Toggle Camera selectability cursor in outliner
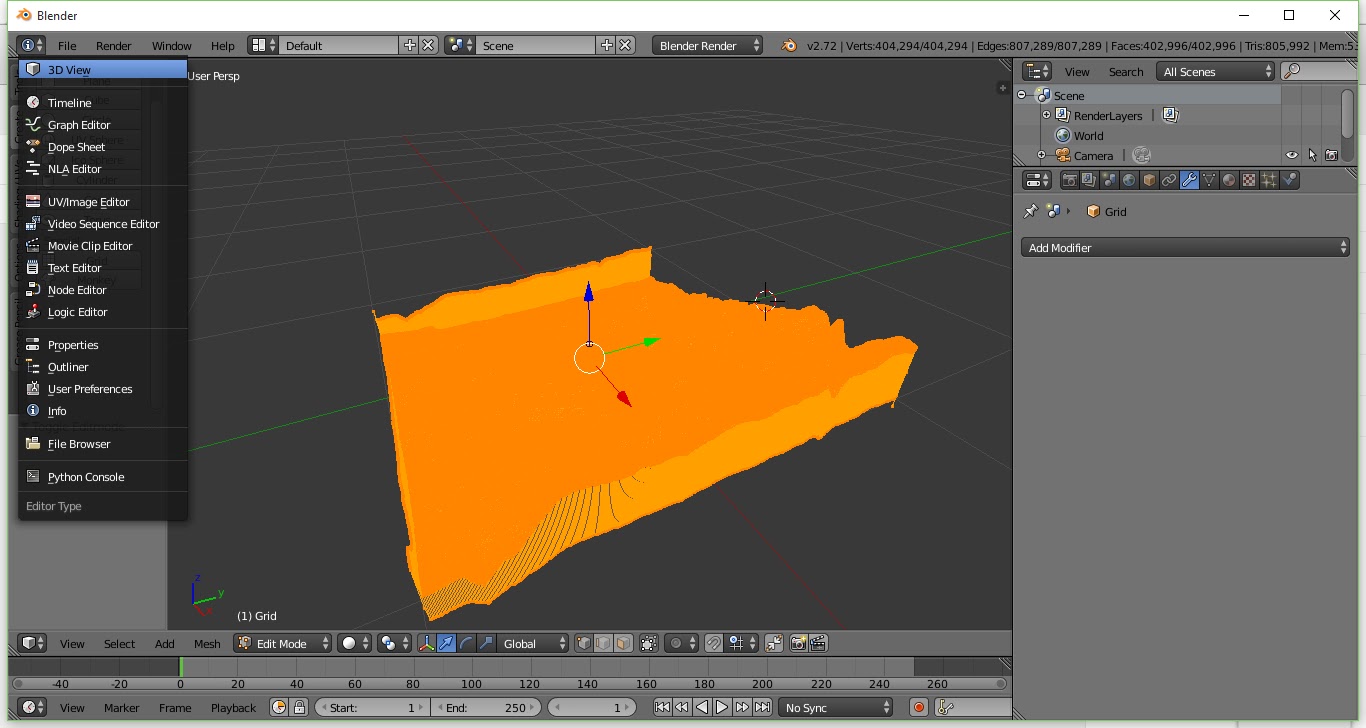 [1312, 155]
